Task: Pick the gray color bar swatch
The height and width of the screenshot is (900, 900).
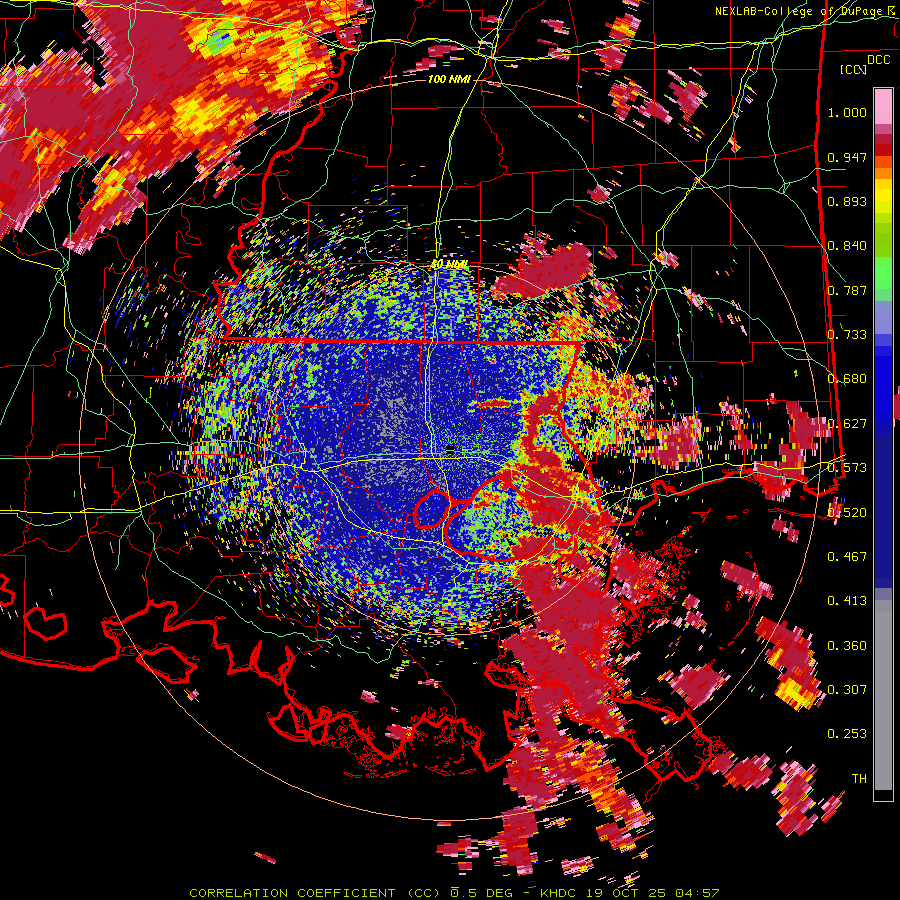Action: click(x=883, y=695)
